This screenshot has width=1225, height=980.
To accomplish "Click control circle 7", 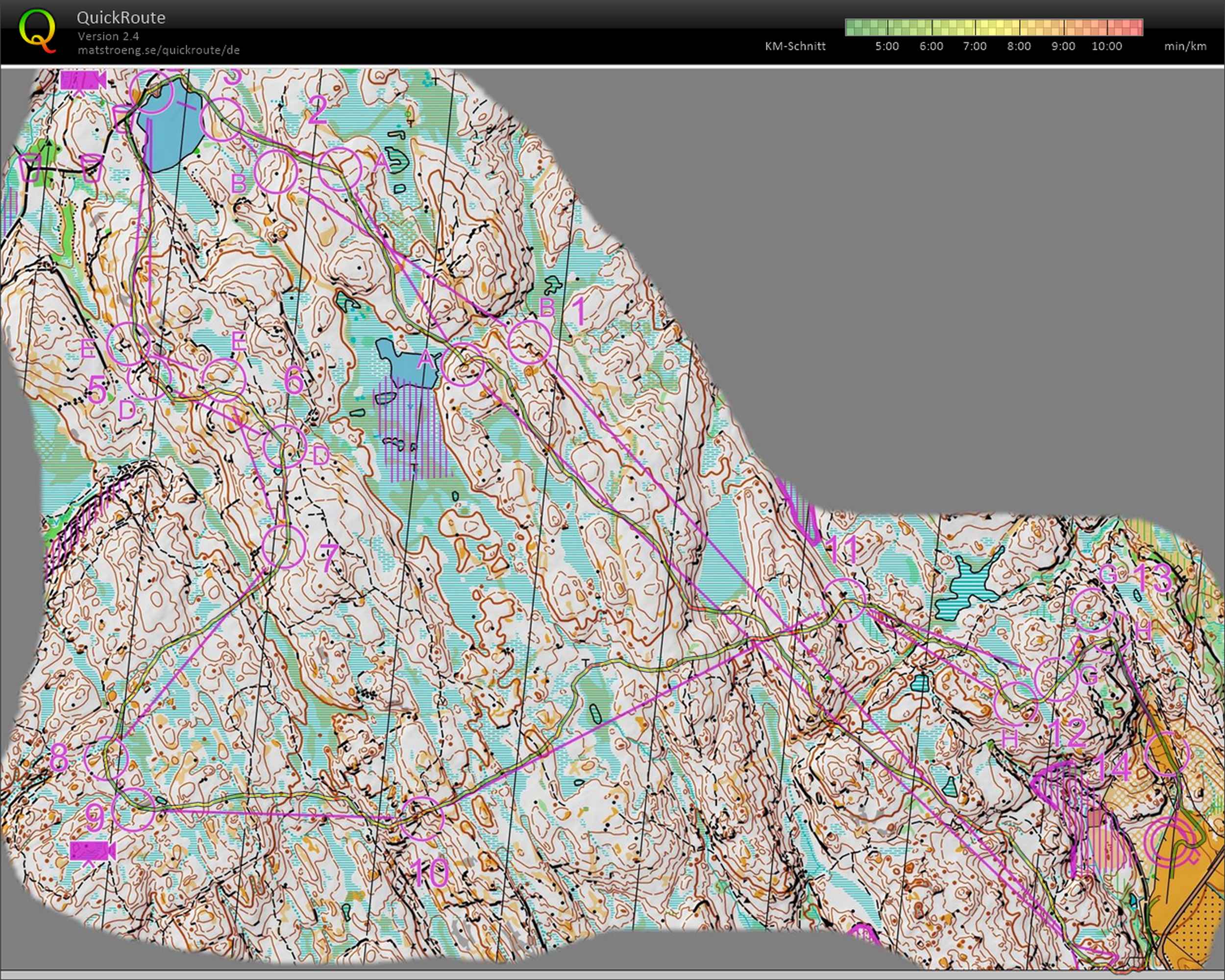I will [x=285, y=546].
